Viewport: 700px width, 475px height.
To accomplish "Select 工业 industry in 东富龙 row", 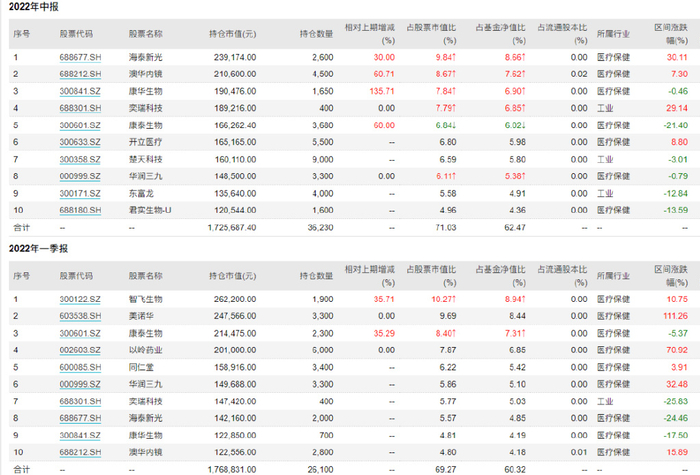I will tap(605, 193).
